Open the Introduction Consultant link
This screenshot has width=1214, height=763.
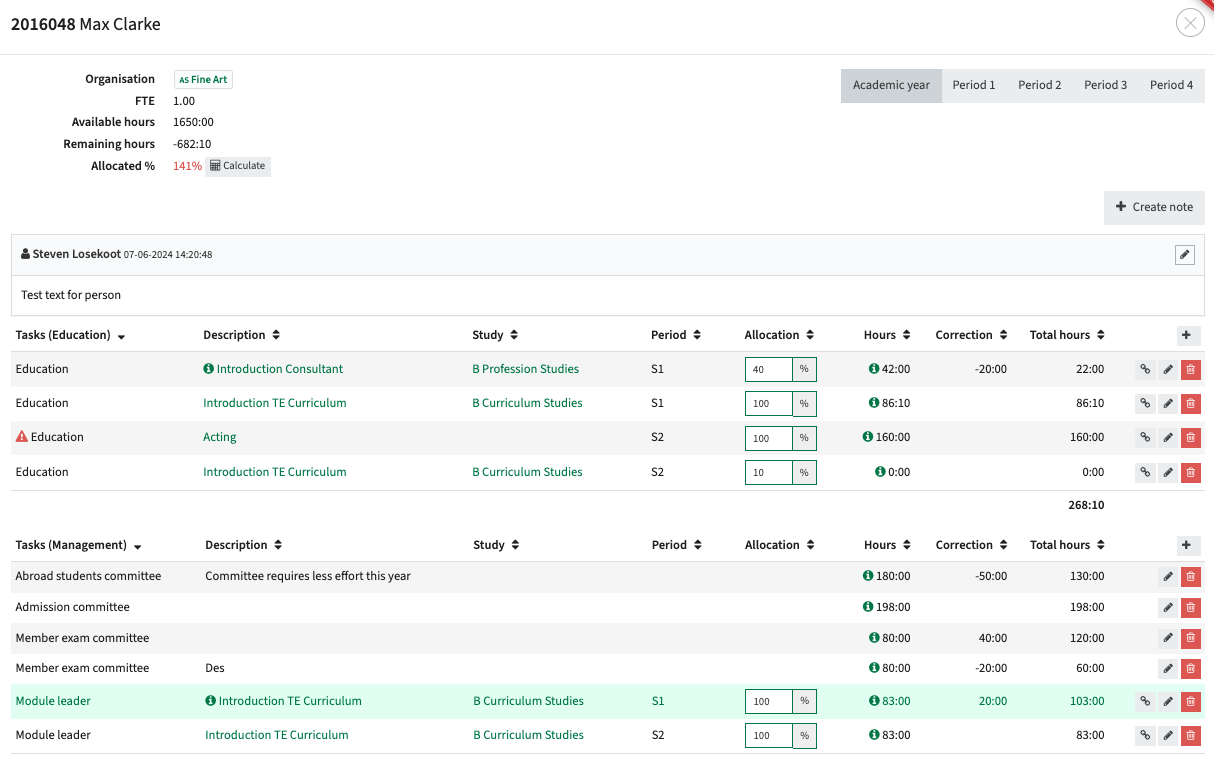click(x=280, y=369)
